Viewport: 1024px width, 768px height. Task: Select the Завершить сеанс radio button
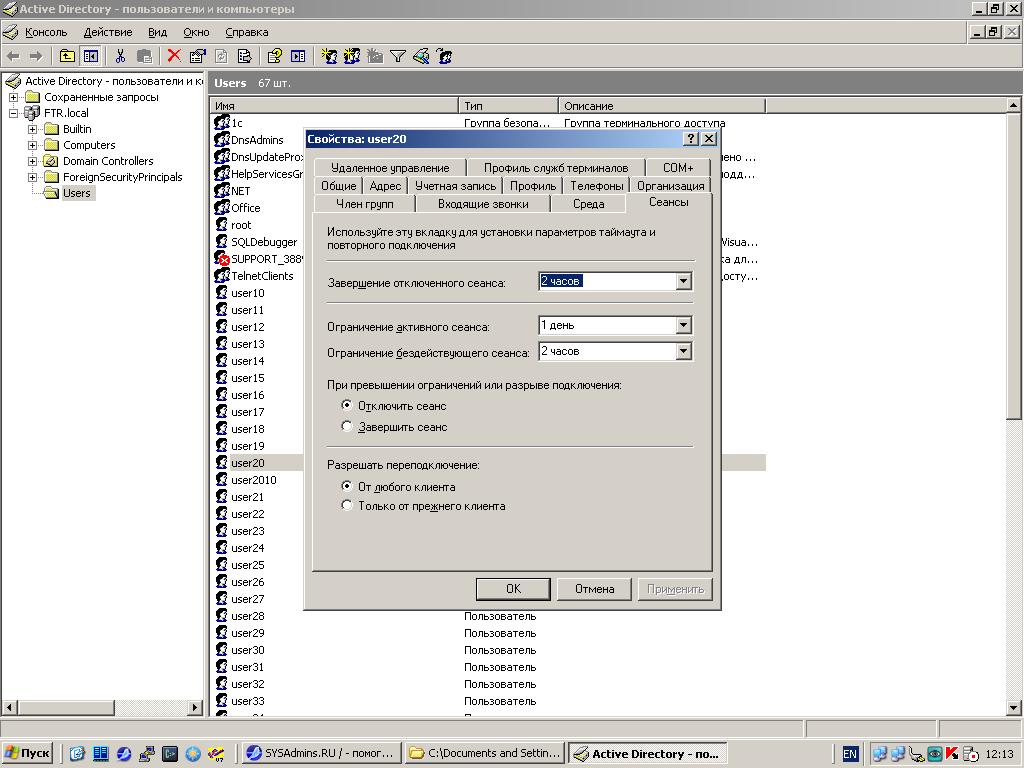pos(347,426)
